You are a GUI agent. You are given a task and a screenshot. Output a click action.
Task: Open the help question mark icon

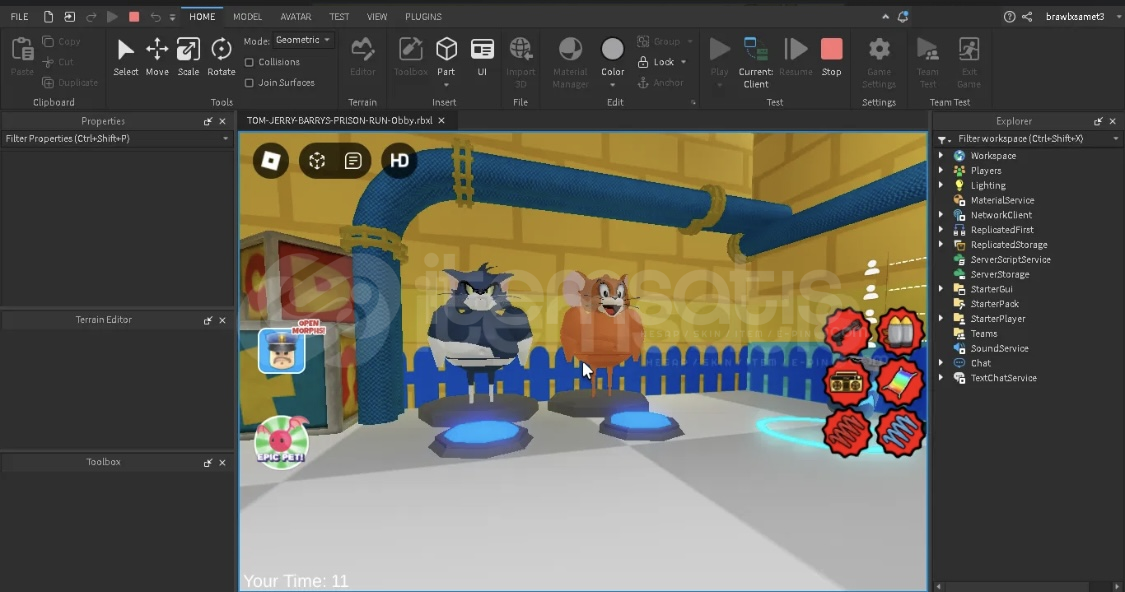(1009, 17)
